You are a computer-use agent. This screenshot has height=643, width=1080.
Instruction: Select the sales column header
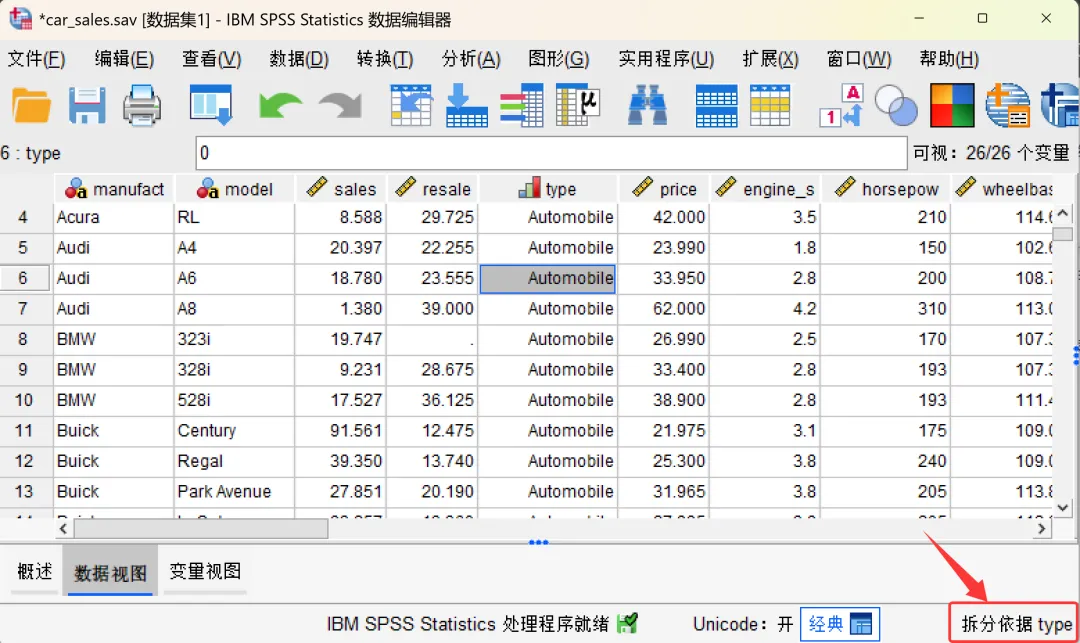click(x=341, y=189)
